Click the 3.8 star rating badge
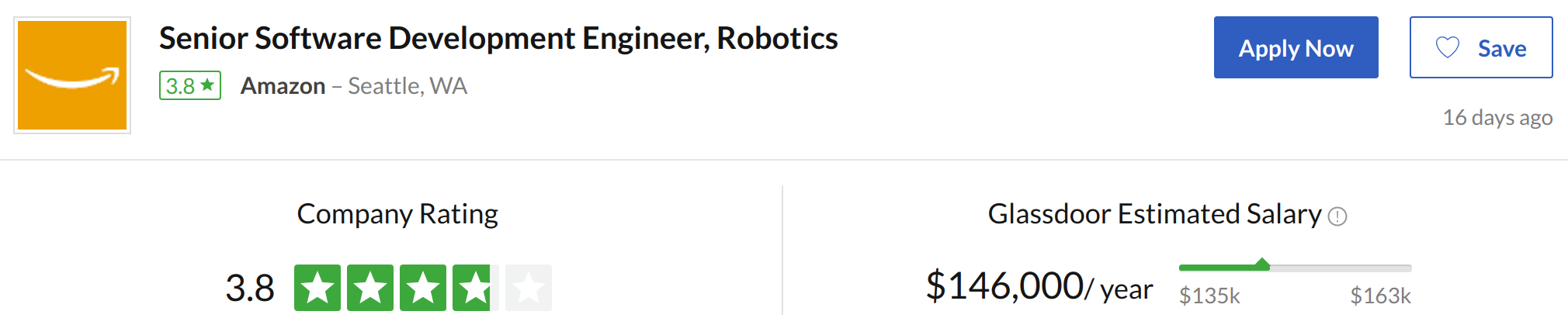The height and width of the screenshot is (332, 1568). pos(190,85)
